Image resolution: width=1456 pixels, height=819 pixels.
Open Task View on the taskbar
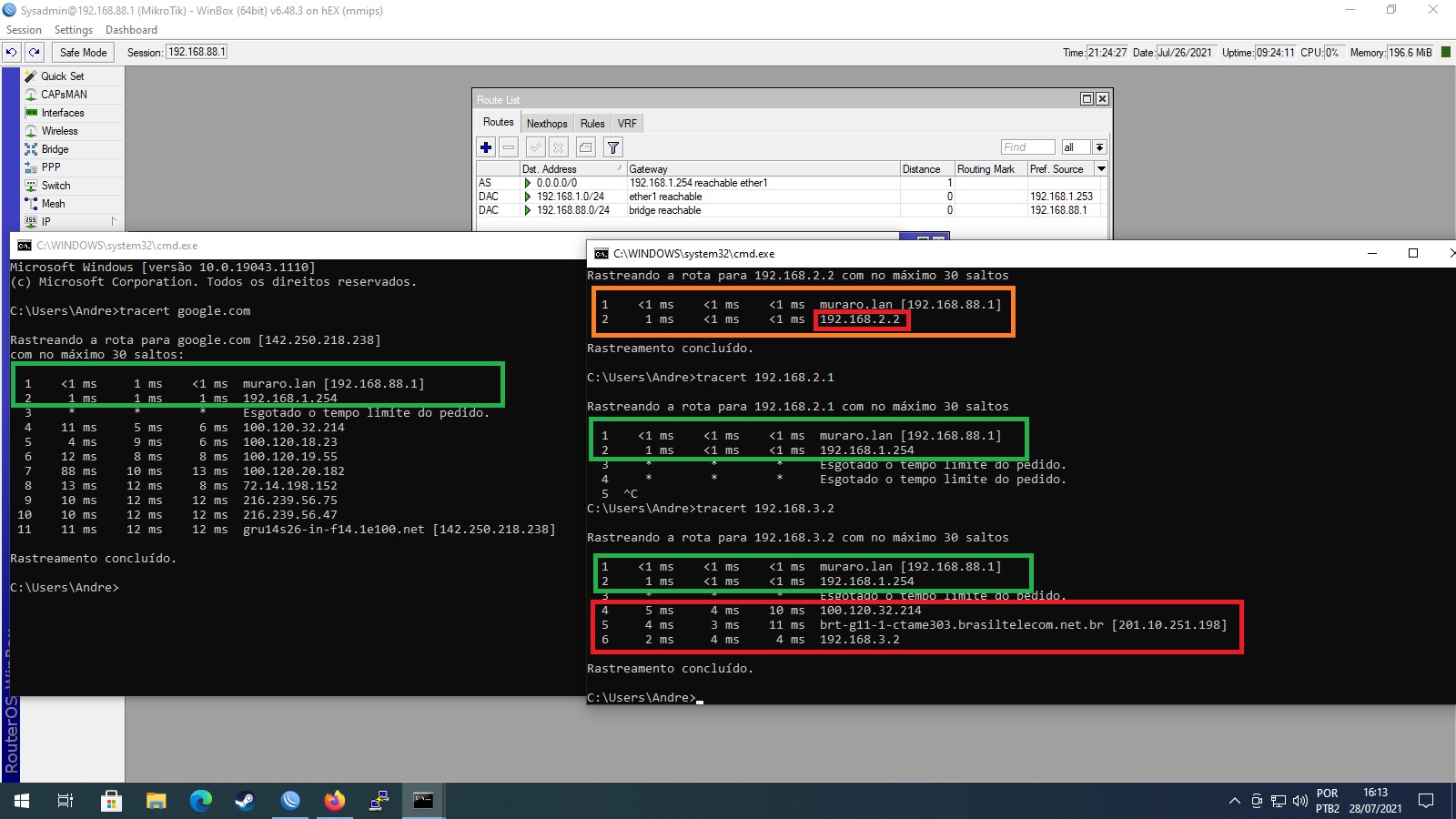[x=66, y=801]
